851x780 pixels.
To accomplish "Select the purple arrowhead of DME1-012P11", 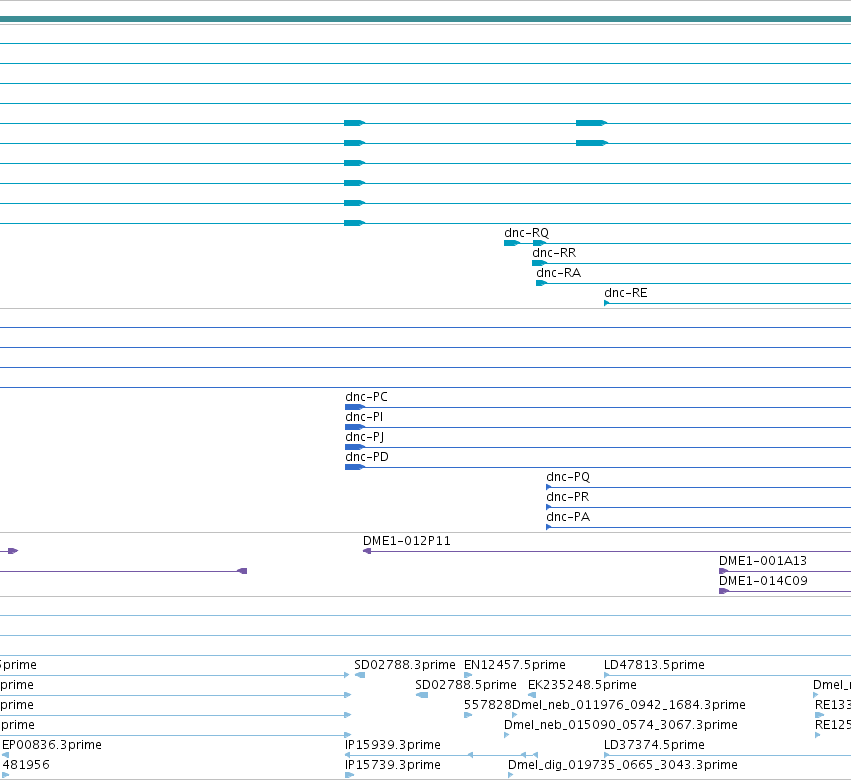I will (x=367, y=551).
